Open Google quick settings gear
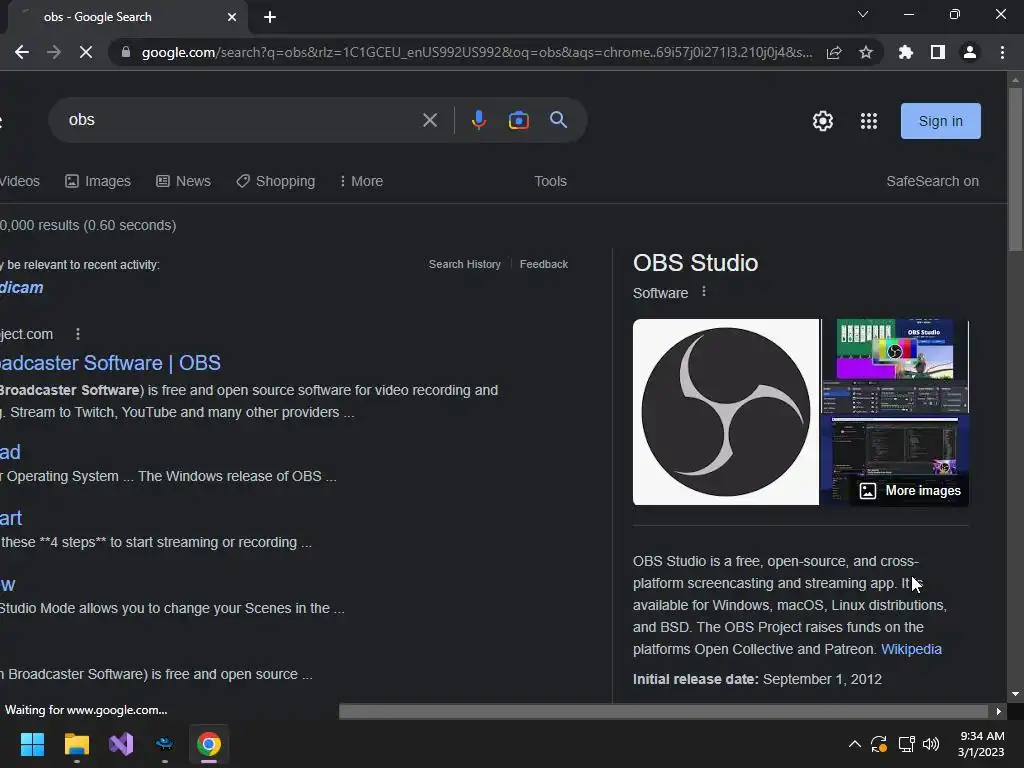This screenshot has width=1024, height=768. tap(823, 121)
